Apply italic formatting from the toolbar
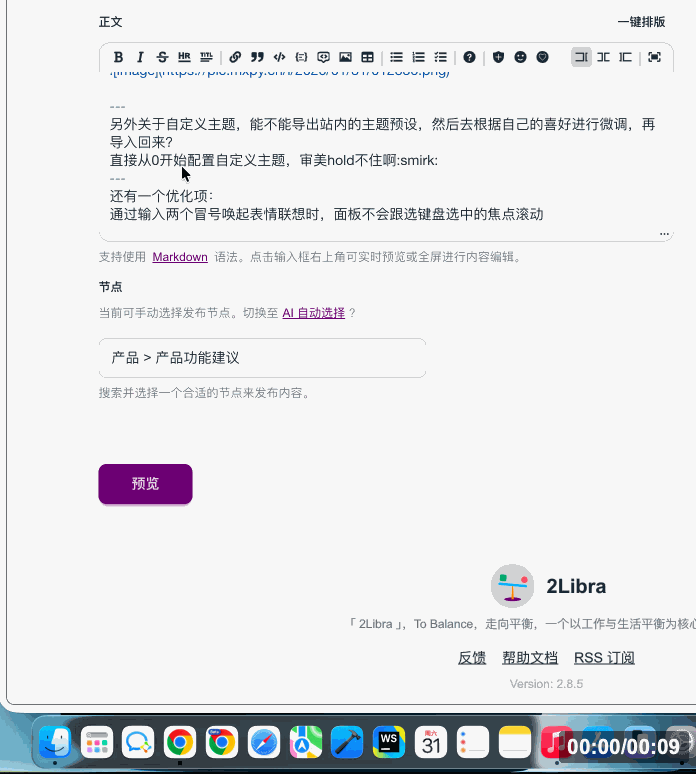The image size is (696, 774). (x=140, y=58)
